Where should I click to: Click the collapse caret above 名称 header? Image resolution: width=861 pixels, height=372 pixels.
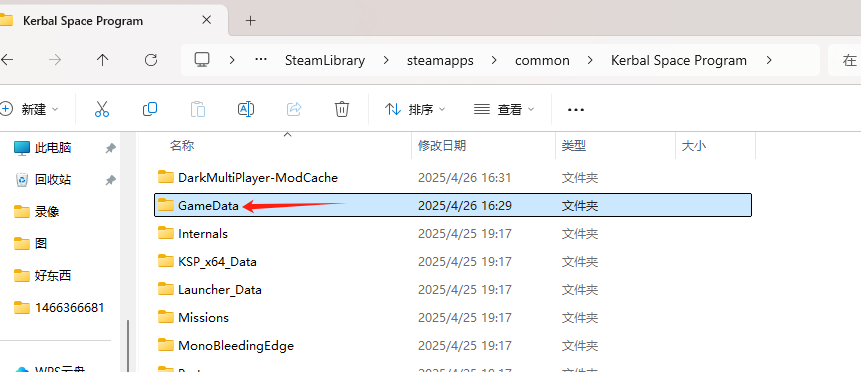click(287, 135)
